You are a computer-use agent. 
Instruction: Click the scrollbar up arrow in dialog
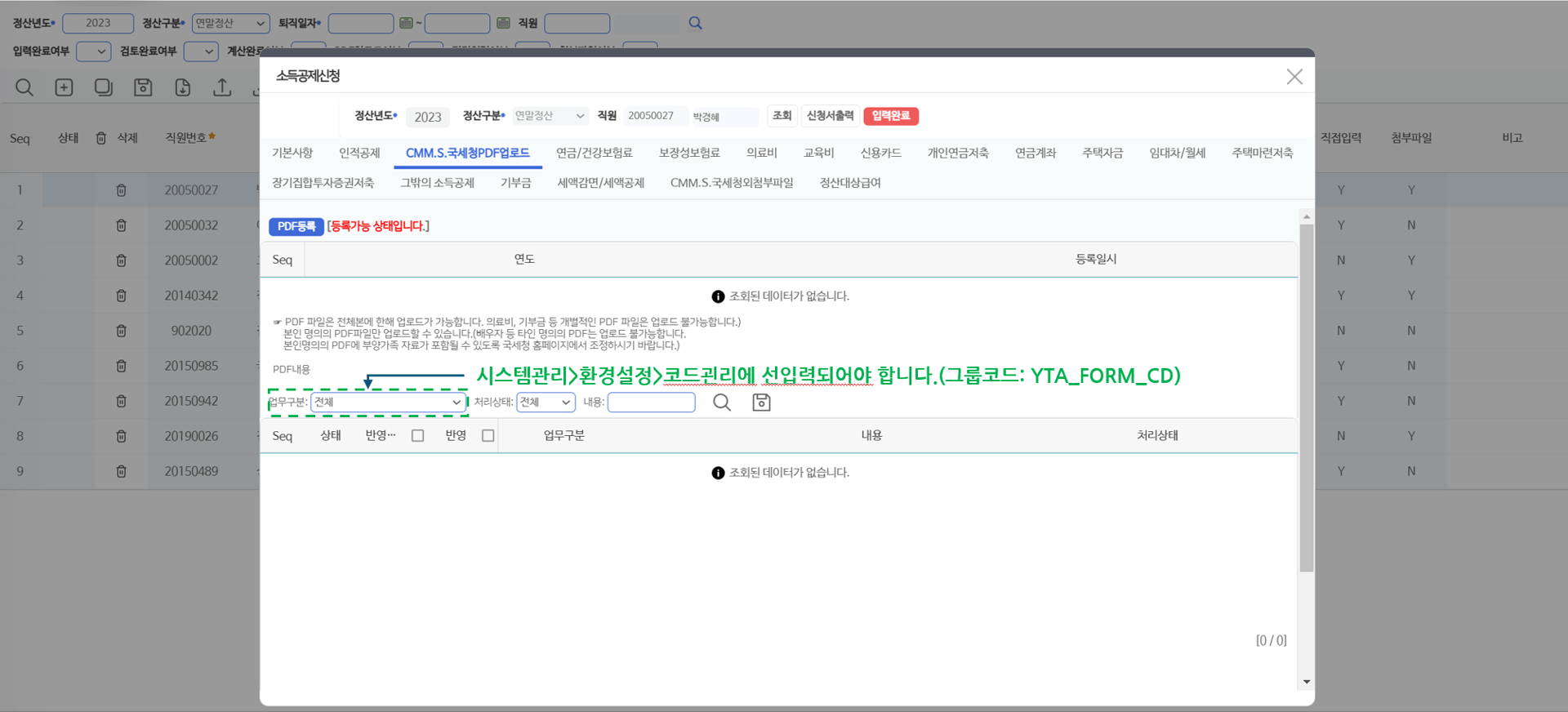[1307, 217]
